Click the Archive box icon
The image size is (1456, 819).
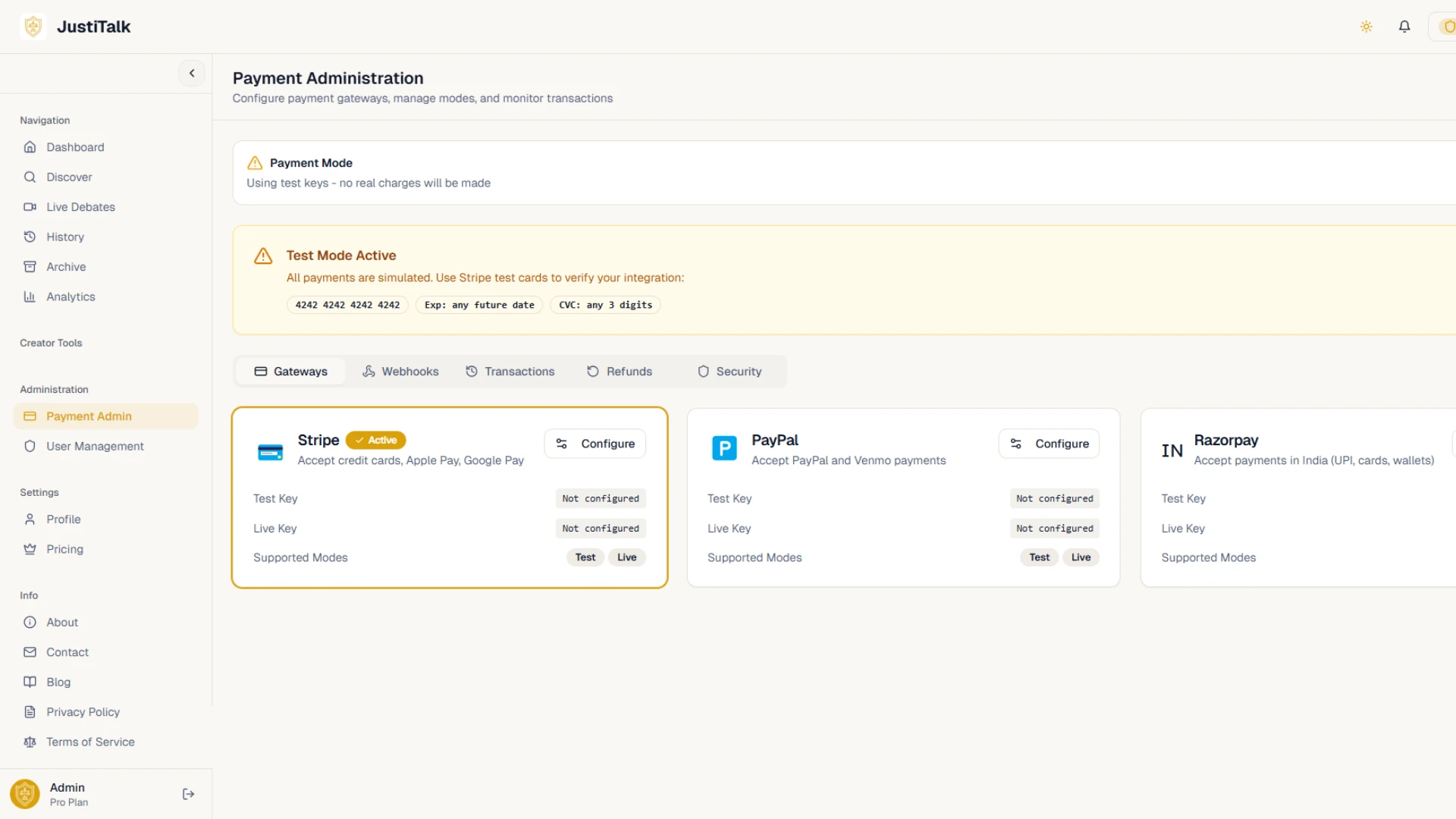pos(30,267)
